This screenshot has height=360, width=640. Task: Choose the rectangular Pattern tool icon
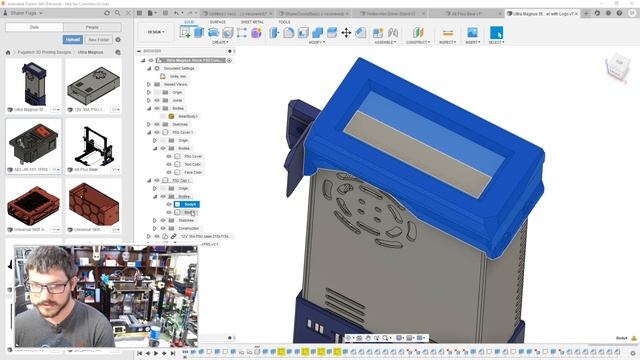coord(242,33)
